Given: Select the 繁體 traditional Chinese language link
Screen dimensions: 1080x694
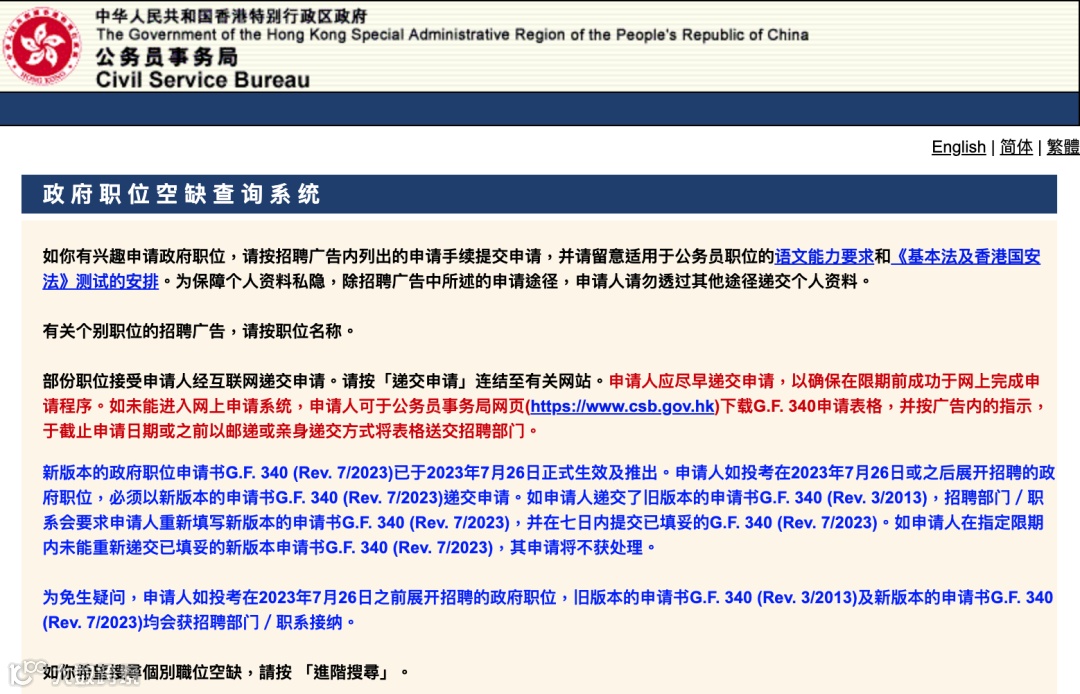Looking at the screenshot, I should 1063,147.
